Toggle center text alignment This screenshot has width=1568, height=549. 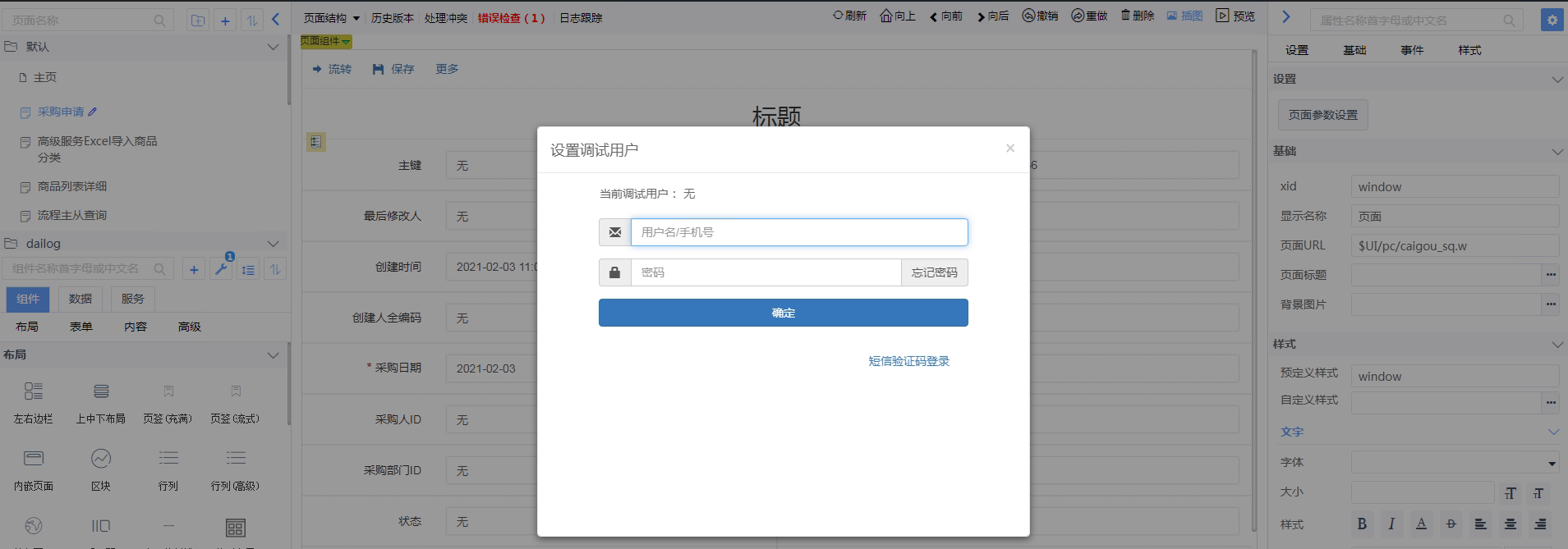[1510, 524]
